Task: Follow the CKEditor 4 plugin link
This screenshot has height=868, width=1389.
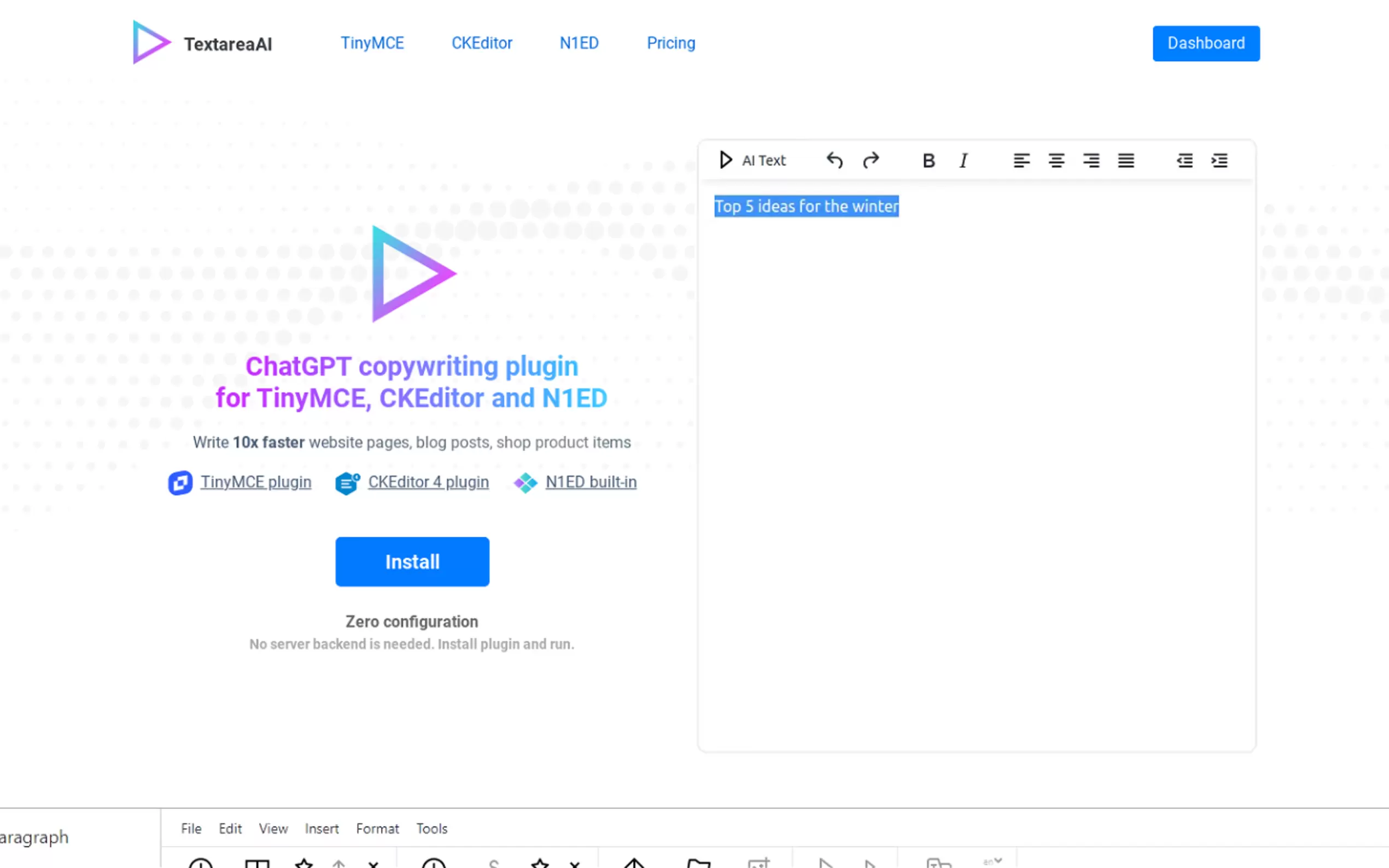Action: pyautogui.click(x=428, y=482)
